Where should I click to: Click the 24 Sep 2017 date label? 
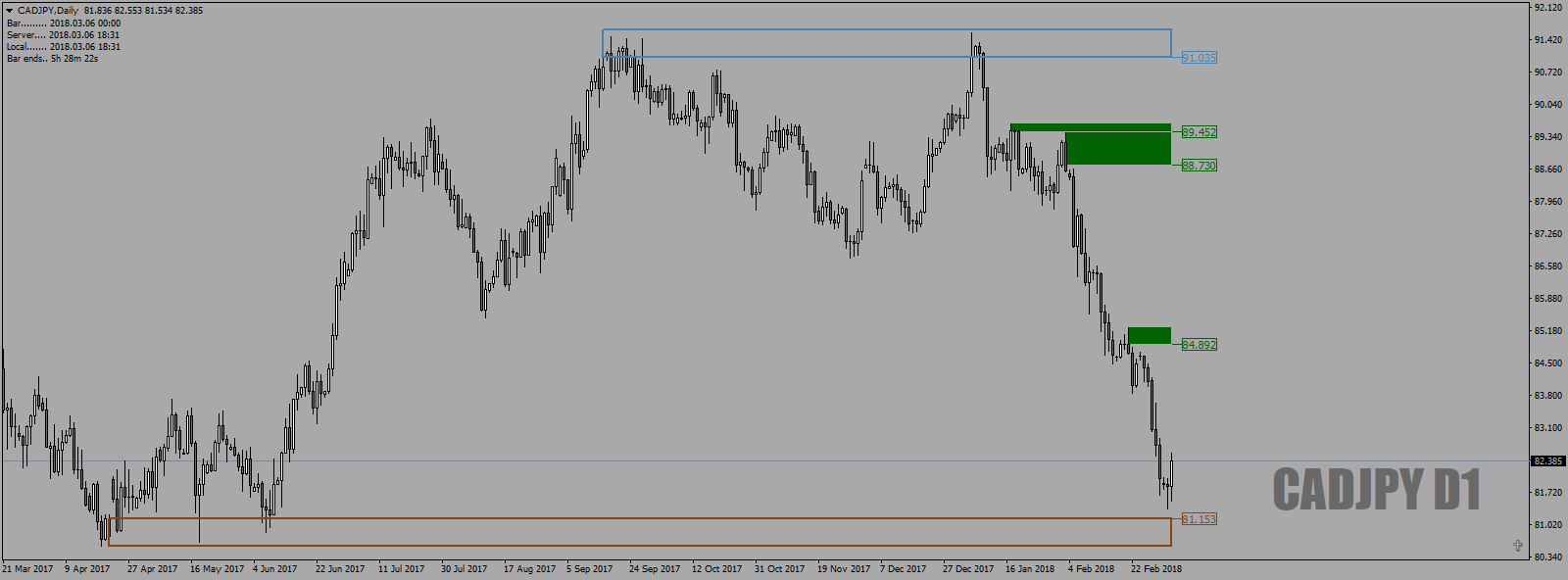[x=655, y=569]
